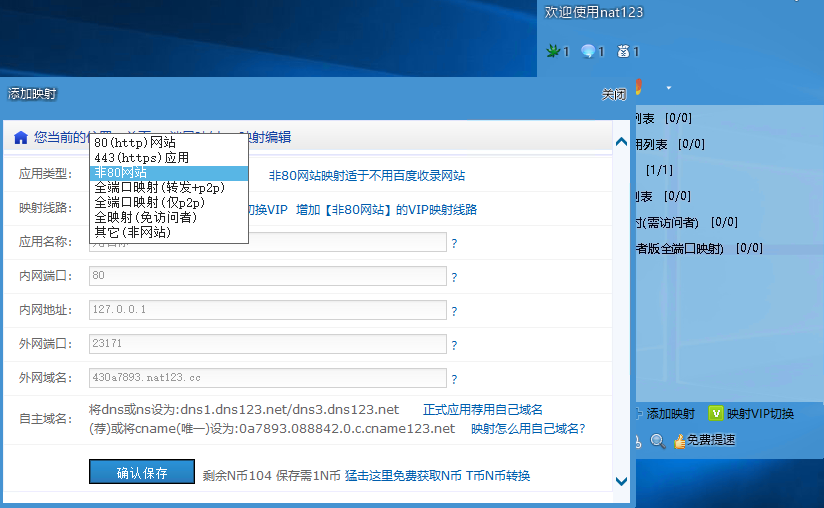Image resolution: width=824 pixels, height=508 pixels.
Task: Click the help question mark beside 内网地址
Action: pyautogui.click(x=454, y=311)
